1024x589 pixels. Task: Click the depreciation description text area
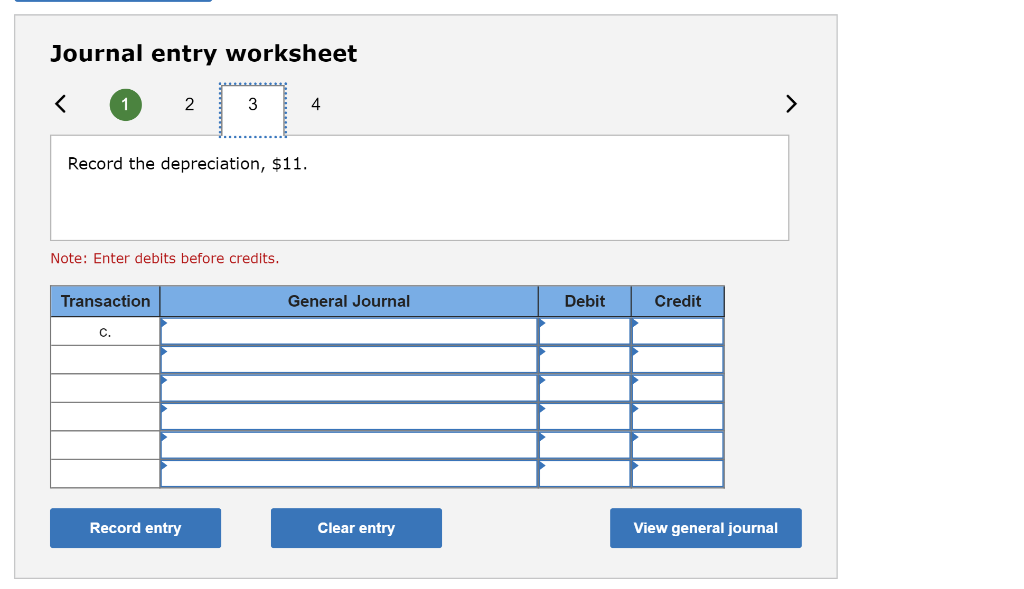click(420, 186)
